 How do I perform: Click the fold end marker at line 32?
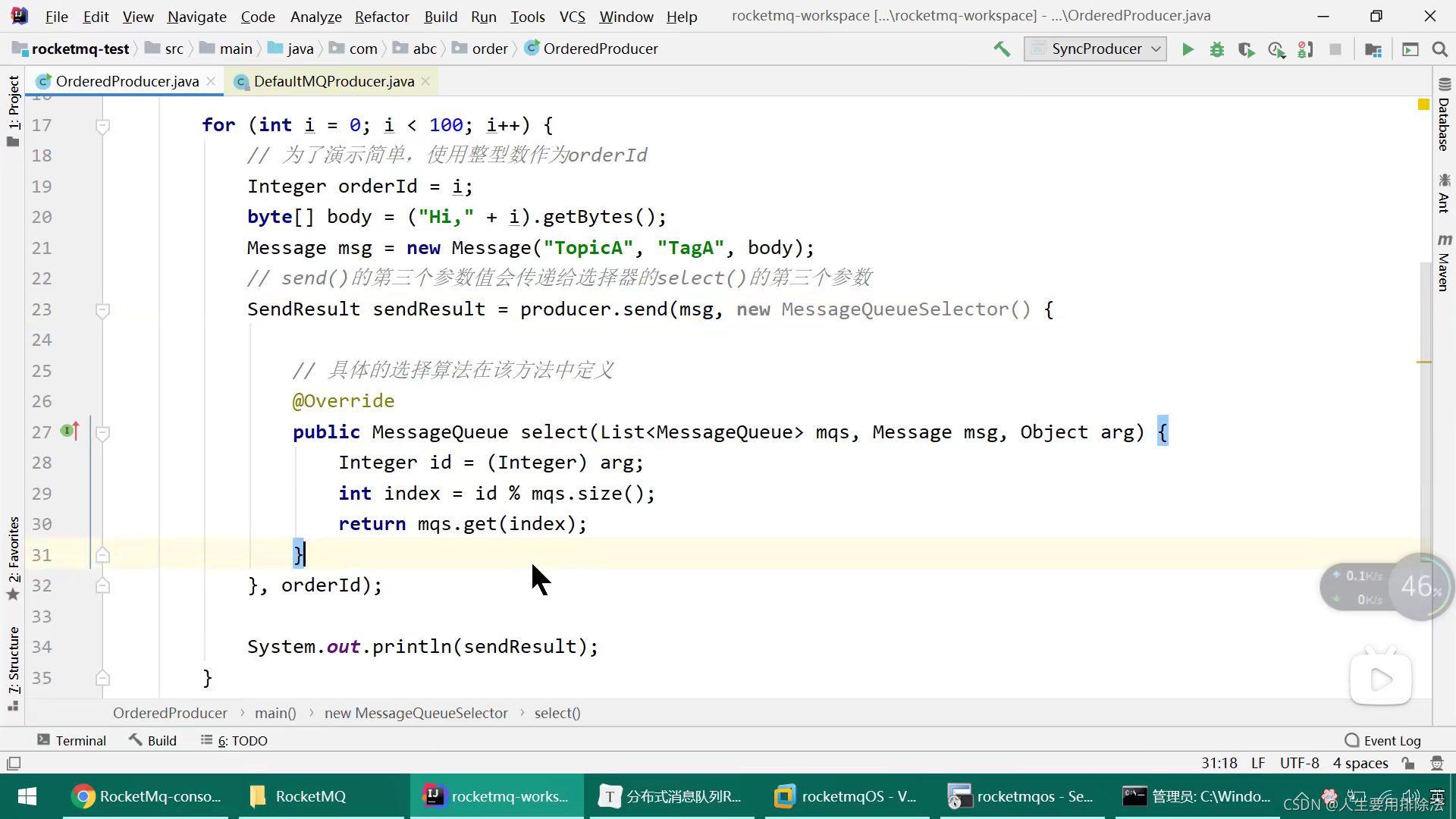pyautogui.click(x=103, y=585)
